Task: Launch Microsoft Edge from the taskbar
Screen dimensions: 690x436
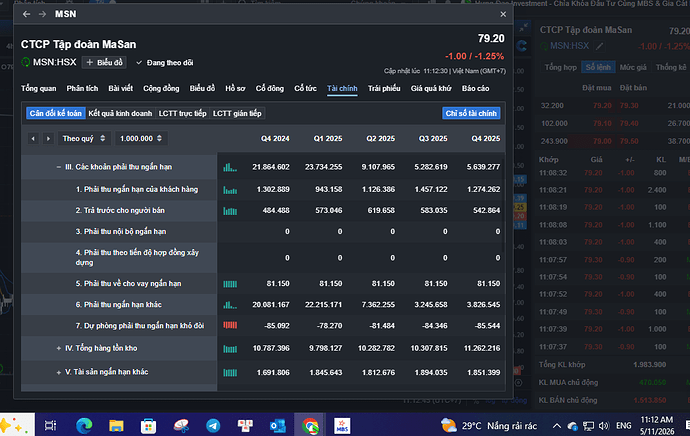Action: click(84, 425)
